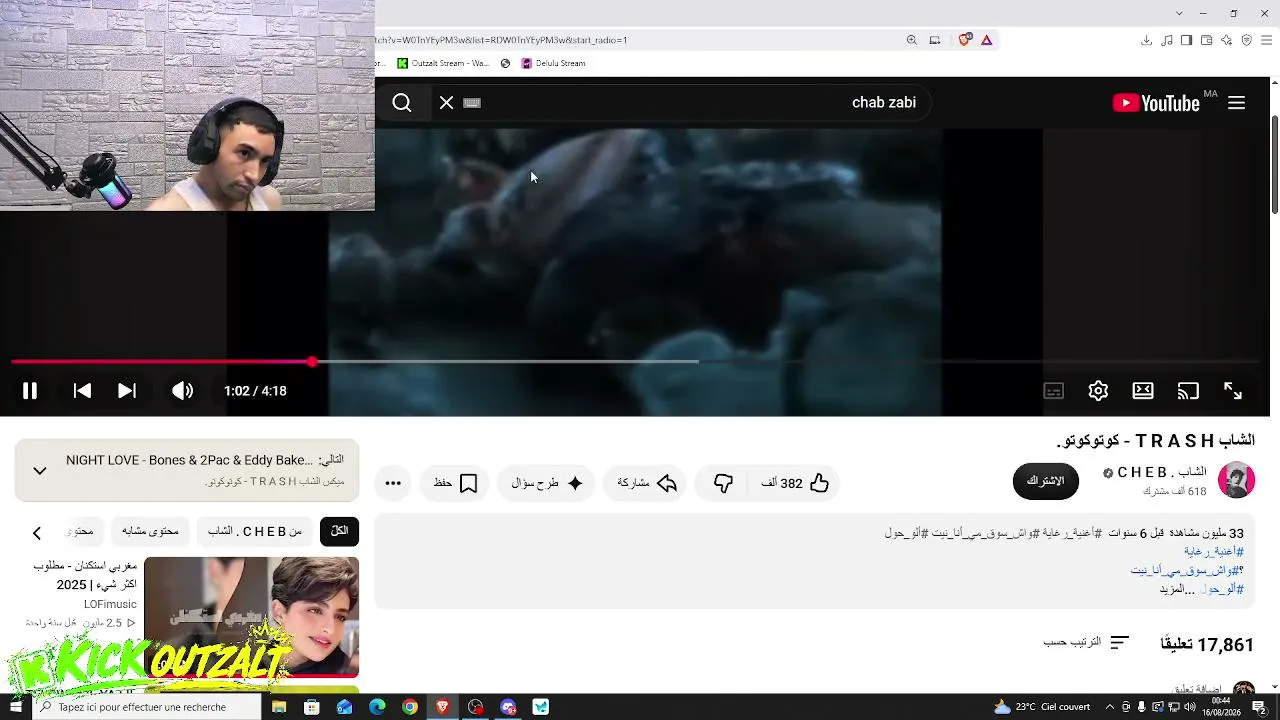Open the comments sort menu الترتيب حسب

coord(1086,642)
